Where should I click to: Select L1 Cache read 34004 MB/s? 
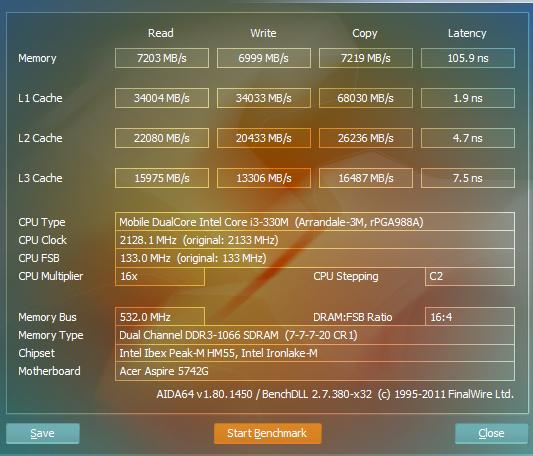[162, 98]
